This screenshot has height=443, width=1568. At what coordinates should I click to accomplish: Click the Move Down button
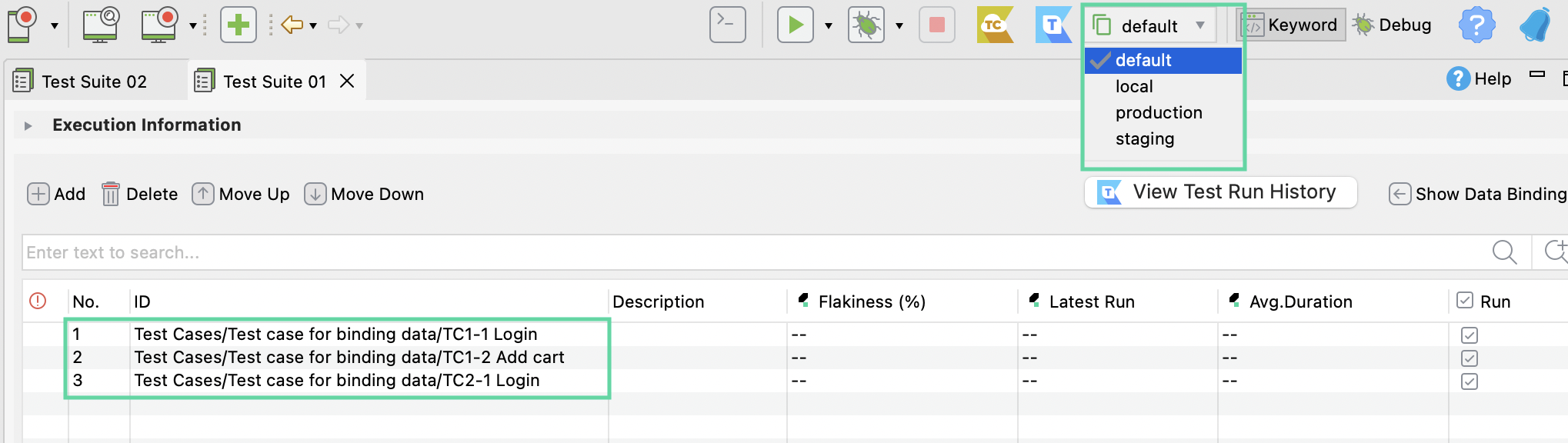click(x=364, y=195)
